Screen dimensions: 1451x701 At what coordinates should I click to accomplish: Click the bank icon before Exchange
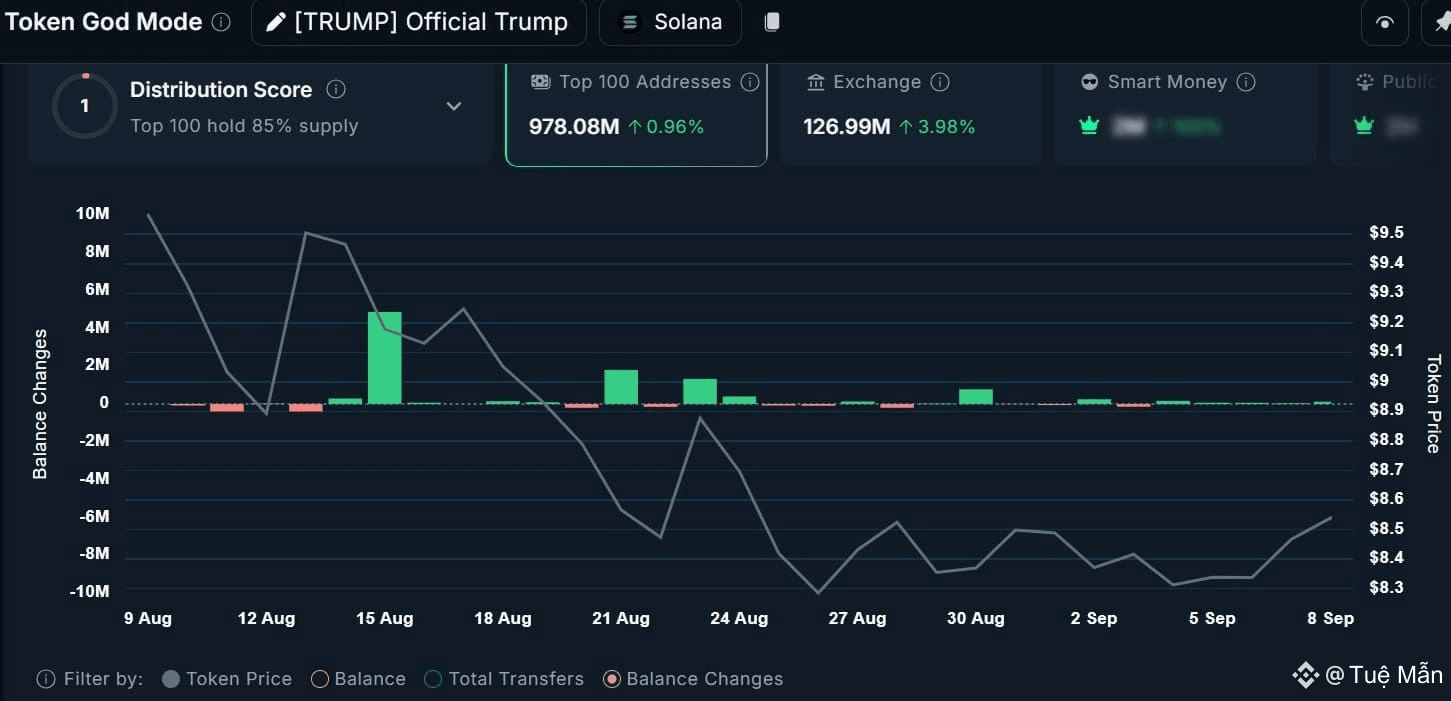pyautogui.click(x=816, y=82)
